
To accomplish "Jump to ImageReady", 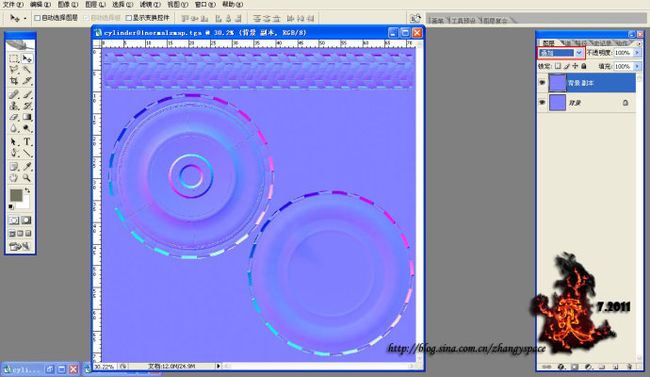I will point(20,246).
